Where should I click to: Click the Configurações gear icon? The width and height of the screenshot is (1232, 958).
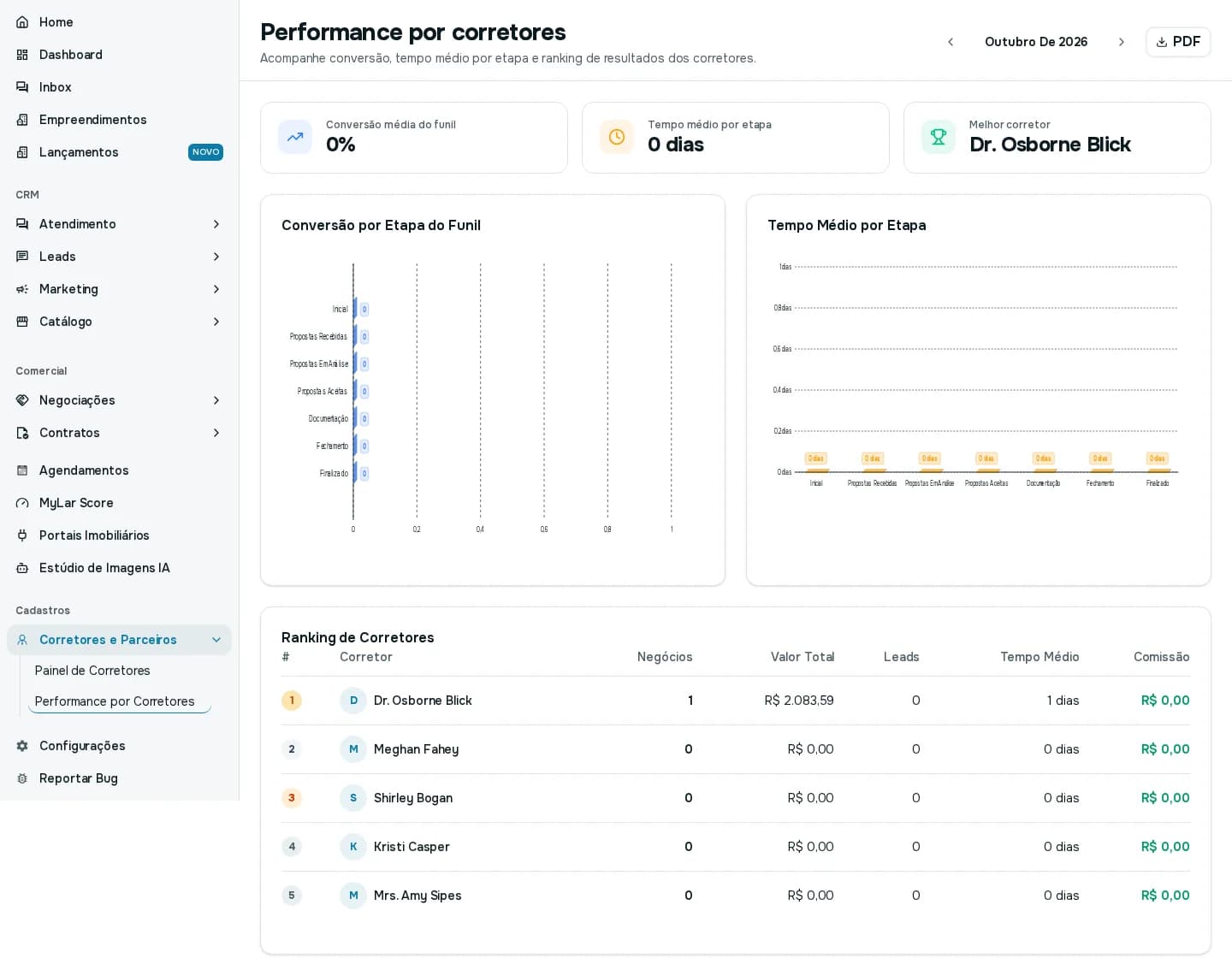[22, 746]
